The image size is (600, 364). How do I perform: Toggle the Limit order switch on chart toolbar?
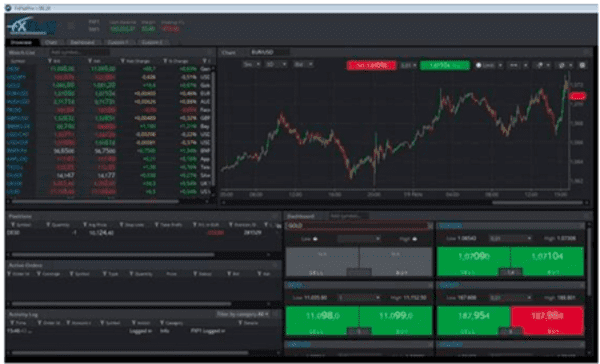pyautogui.click(x=478, y=65)
